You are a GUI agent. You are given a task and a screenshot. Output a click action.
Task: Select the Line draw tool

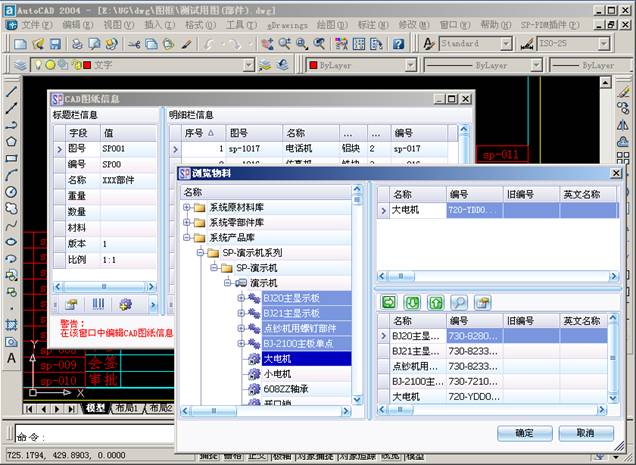11,91
